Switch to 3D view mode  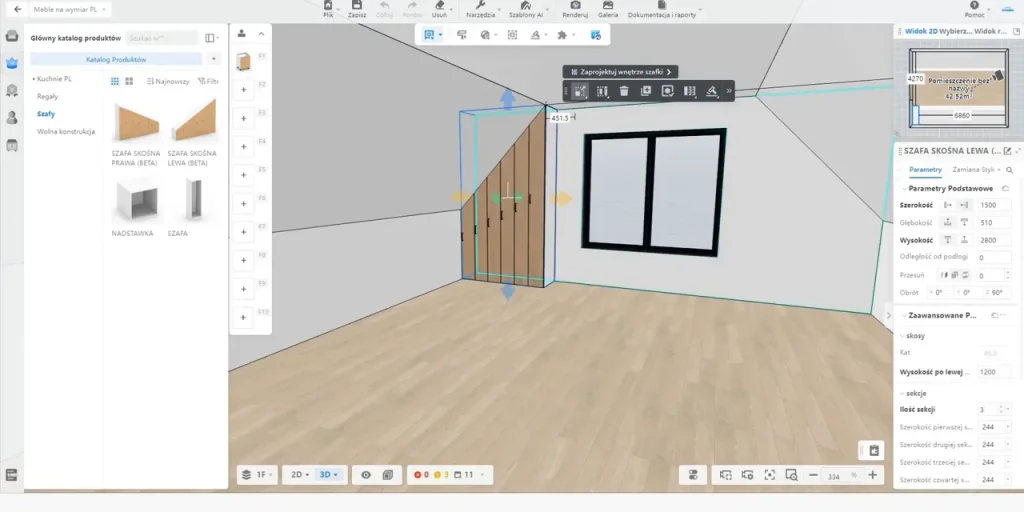coord(328,475)
